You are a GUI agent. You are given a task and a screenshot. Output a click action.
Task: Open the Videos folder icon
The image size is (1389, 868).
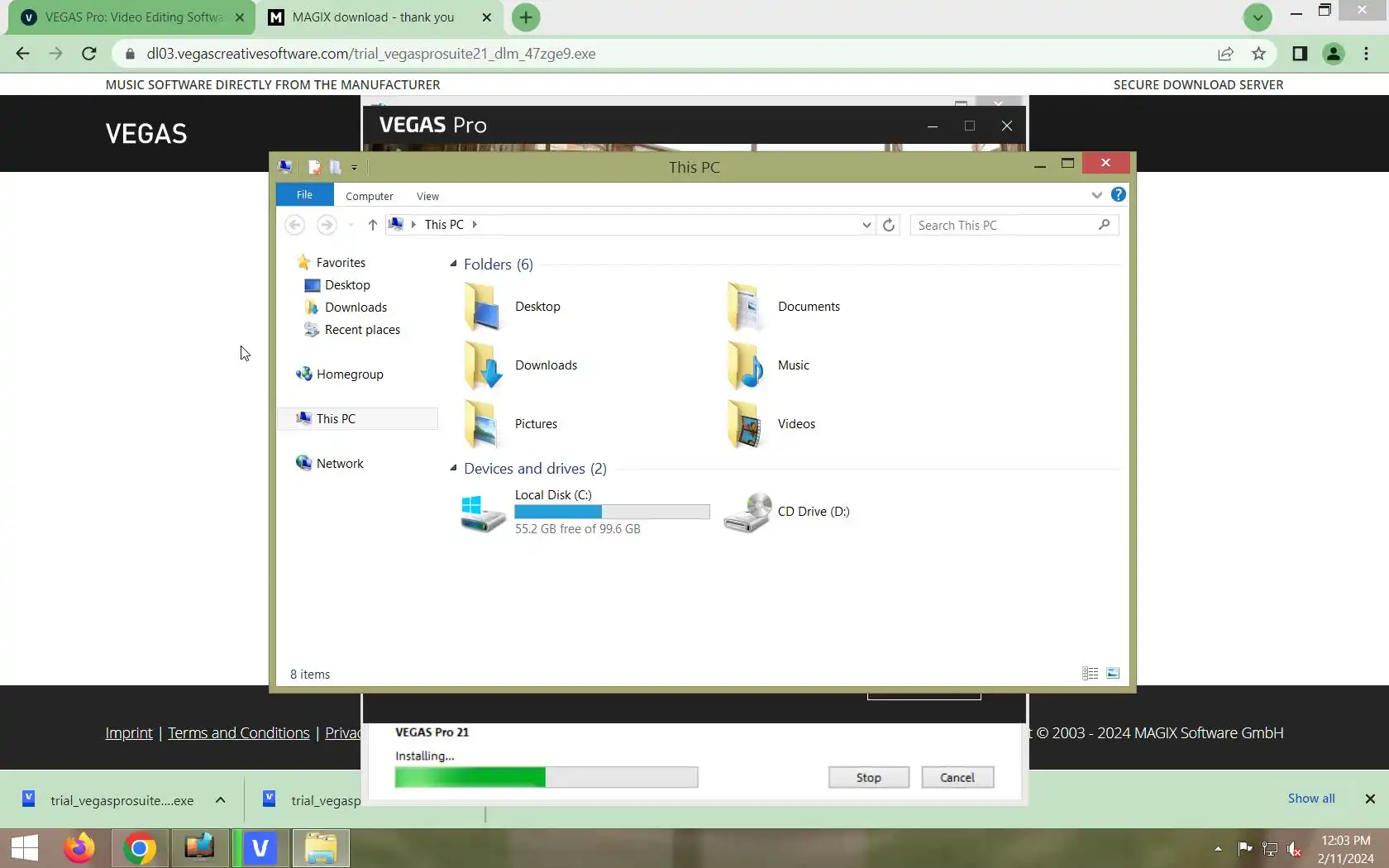pos(745,424)
